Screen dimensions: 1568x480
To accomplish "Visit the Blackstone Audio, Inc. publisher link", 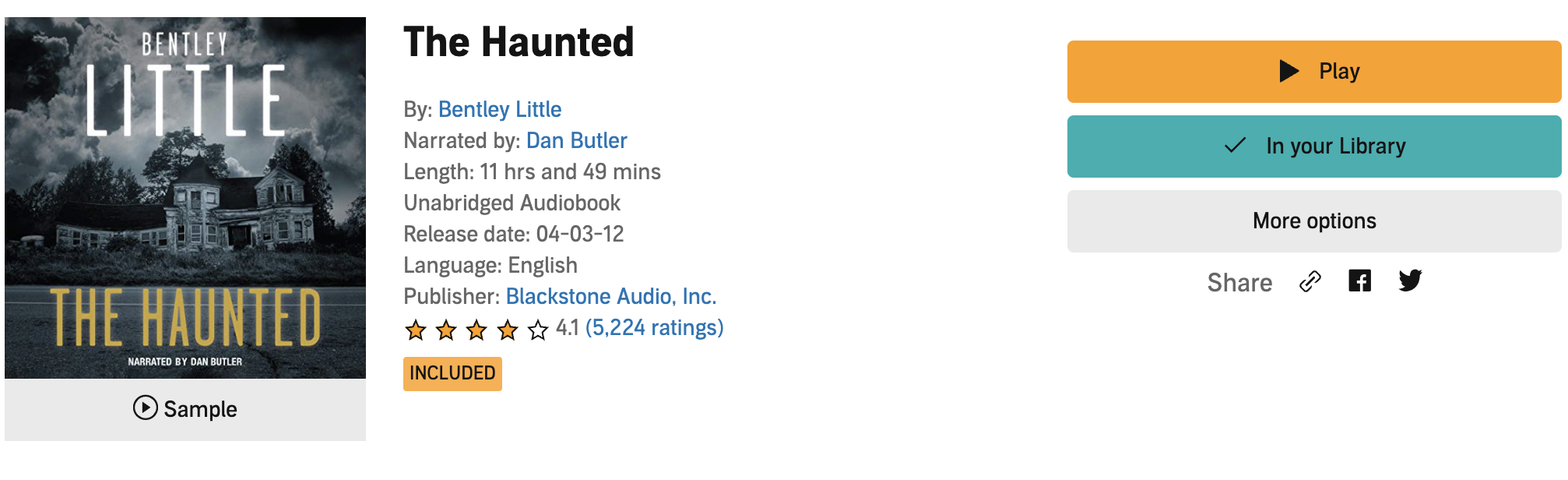I will 611,296.
